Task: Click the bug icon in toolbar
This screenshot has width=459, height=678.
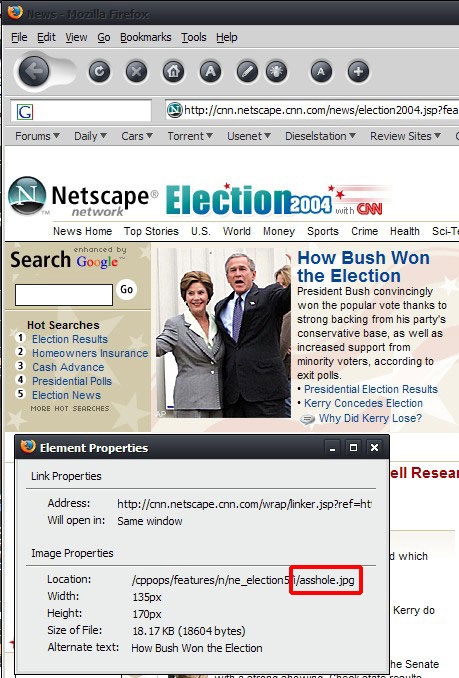Action: pyautogui.click(x=277, y=72)
